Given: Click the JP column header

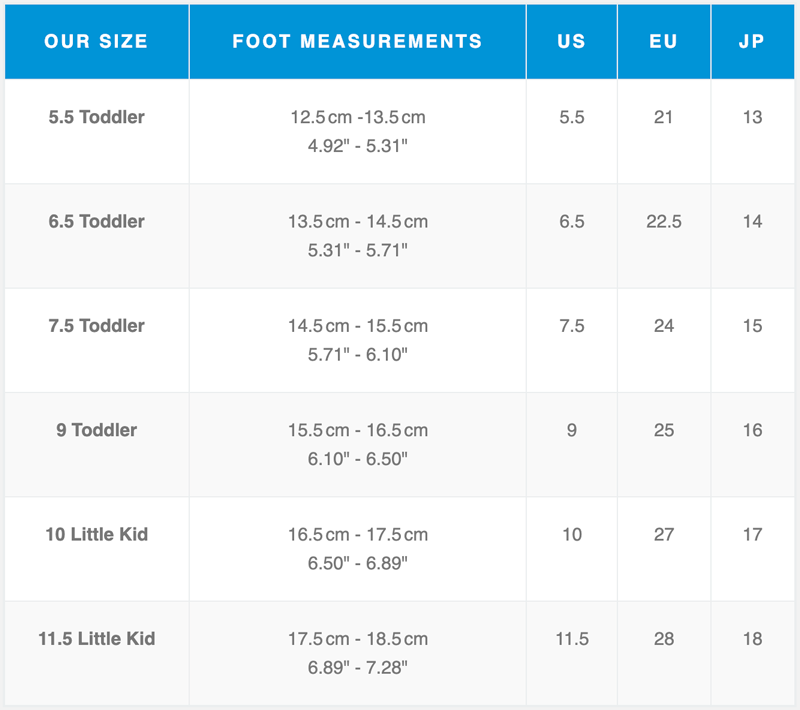Looking at the screenshot, I should point(752,42).
